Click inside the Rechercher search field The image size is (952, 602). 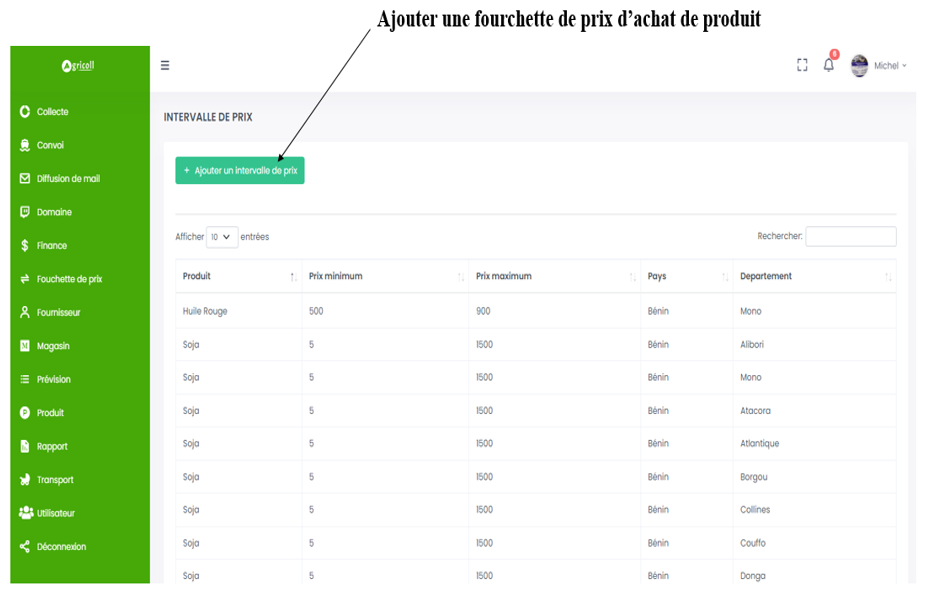point(851,236)
